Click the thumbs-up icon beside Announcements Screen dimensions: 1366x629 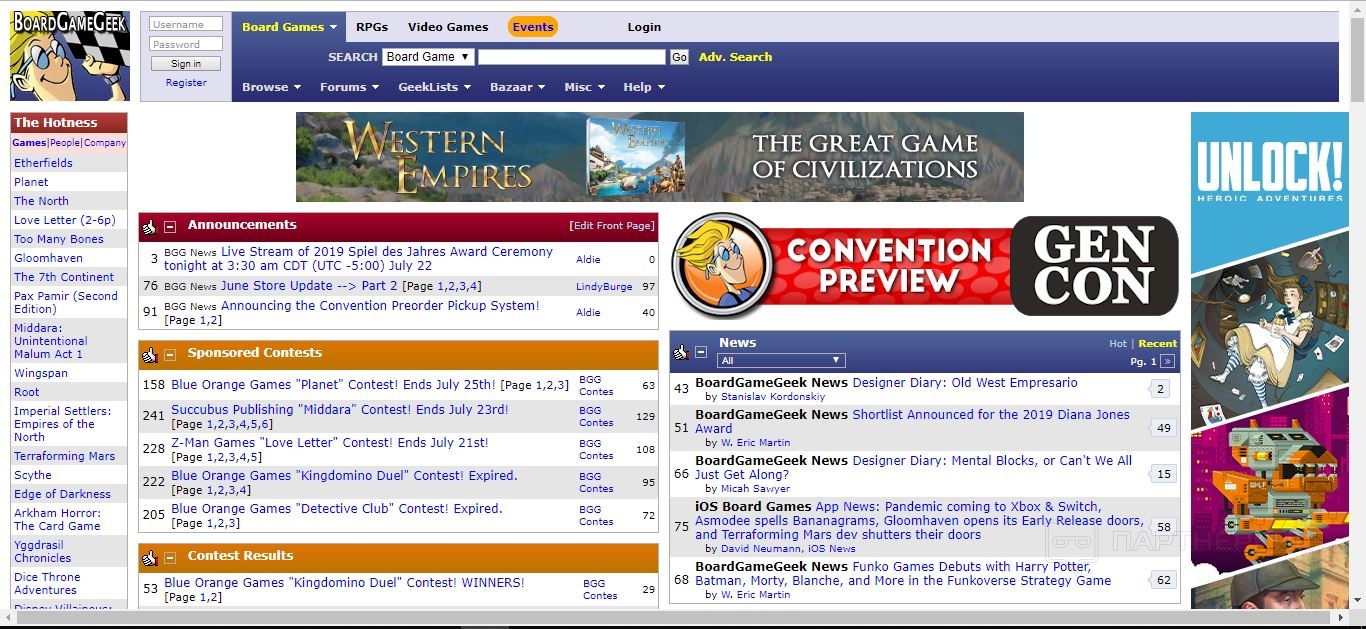click(x=150, y=227)
